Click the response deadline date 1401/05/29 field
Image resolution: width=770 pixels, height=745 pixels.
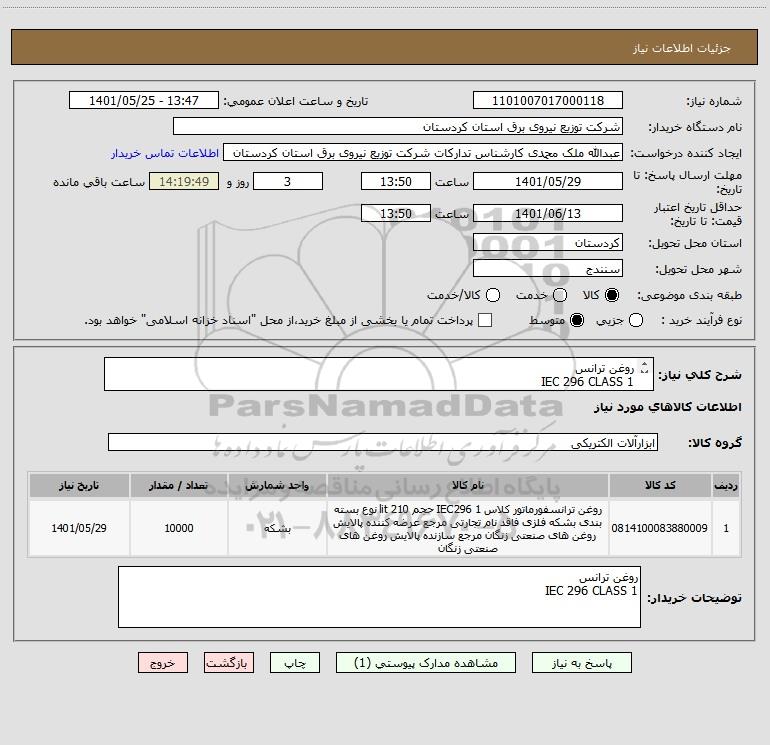[548, 181]
